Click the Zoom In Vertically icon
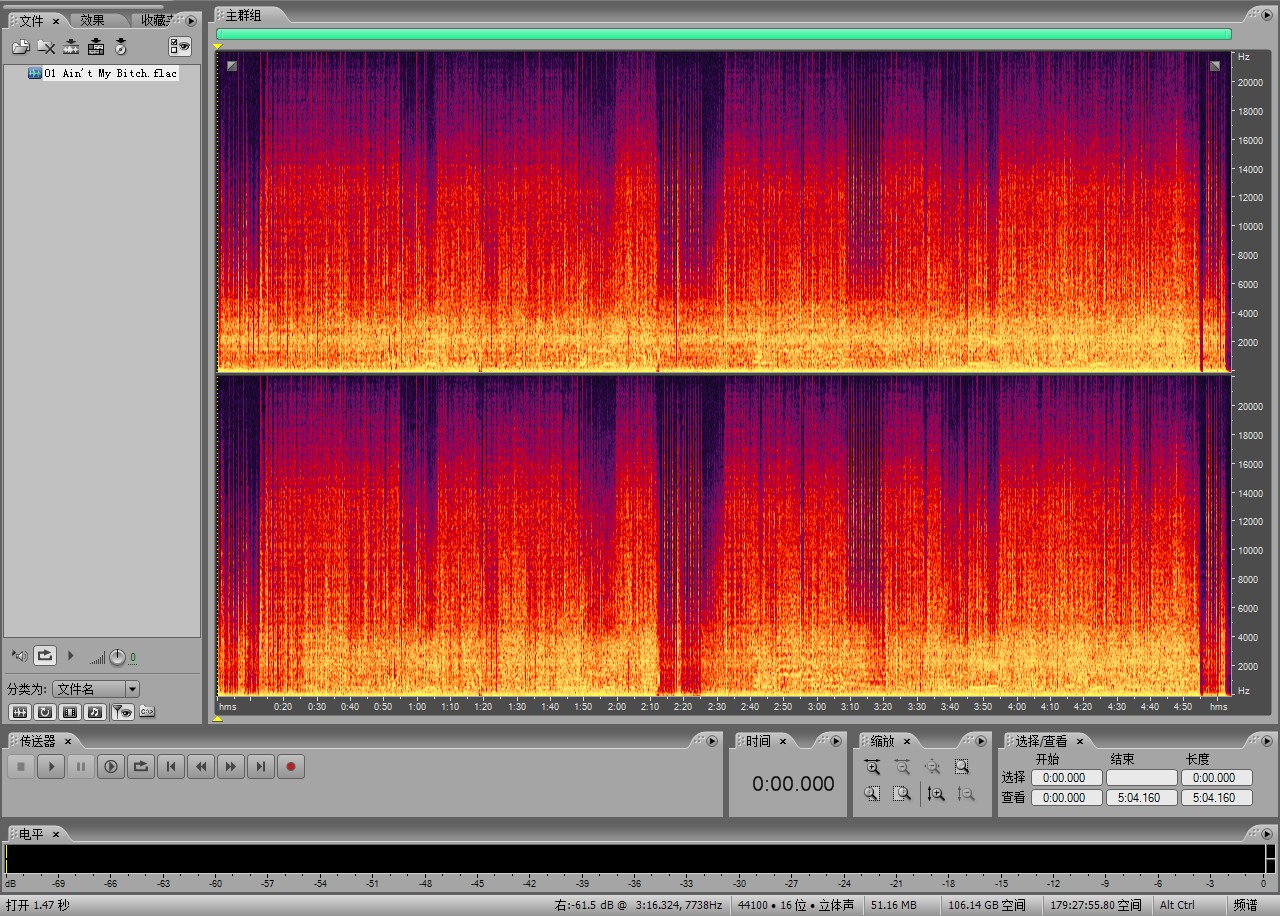Screen dimensions: 1280x916 pyautogui.click(x=936, y=793)
